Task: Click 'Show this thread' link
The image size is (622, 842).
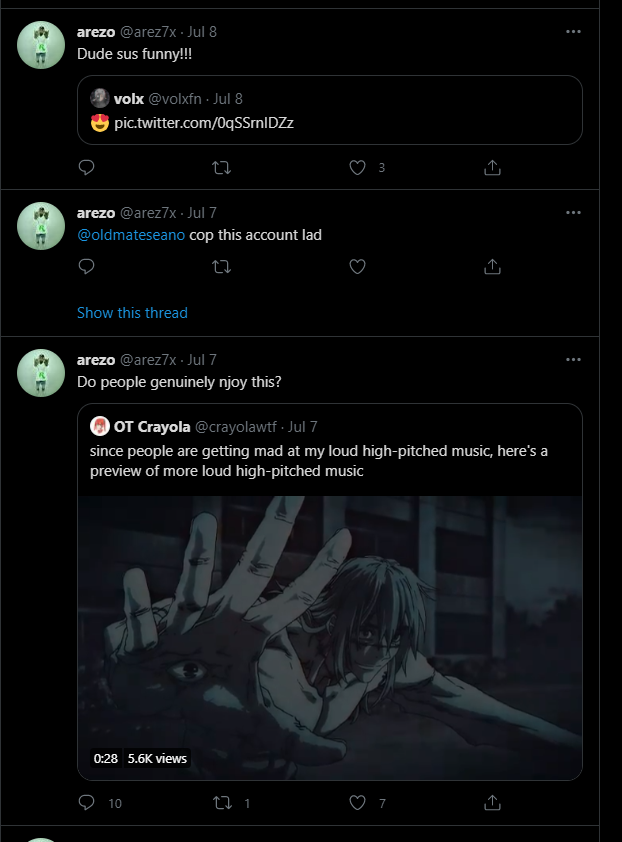Action: click(132, 313)
